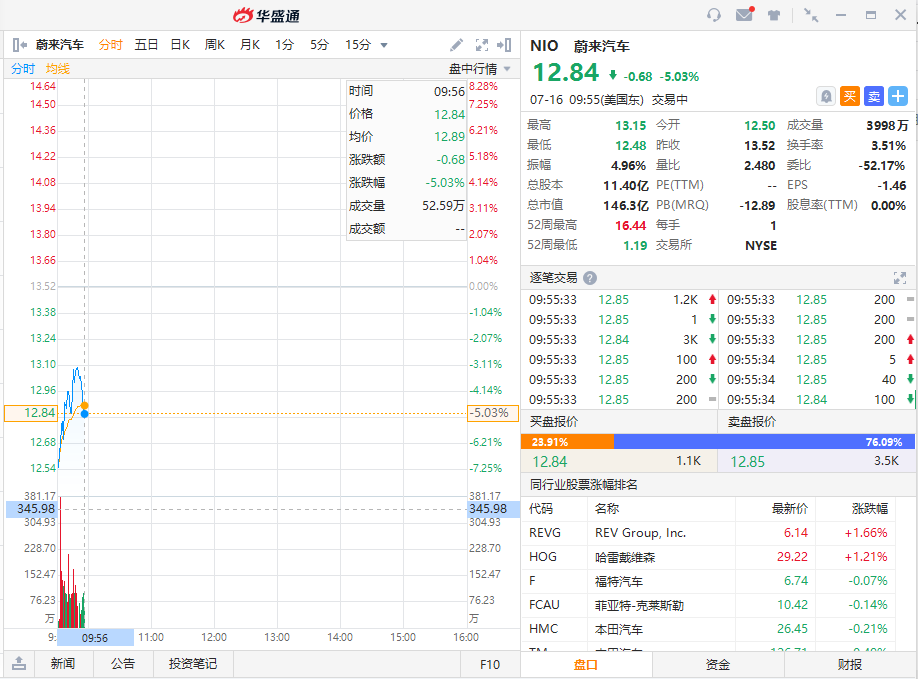Open customer service headset icon

pos(714,15)
